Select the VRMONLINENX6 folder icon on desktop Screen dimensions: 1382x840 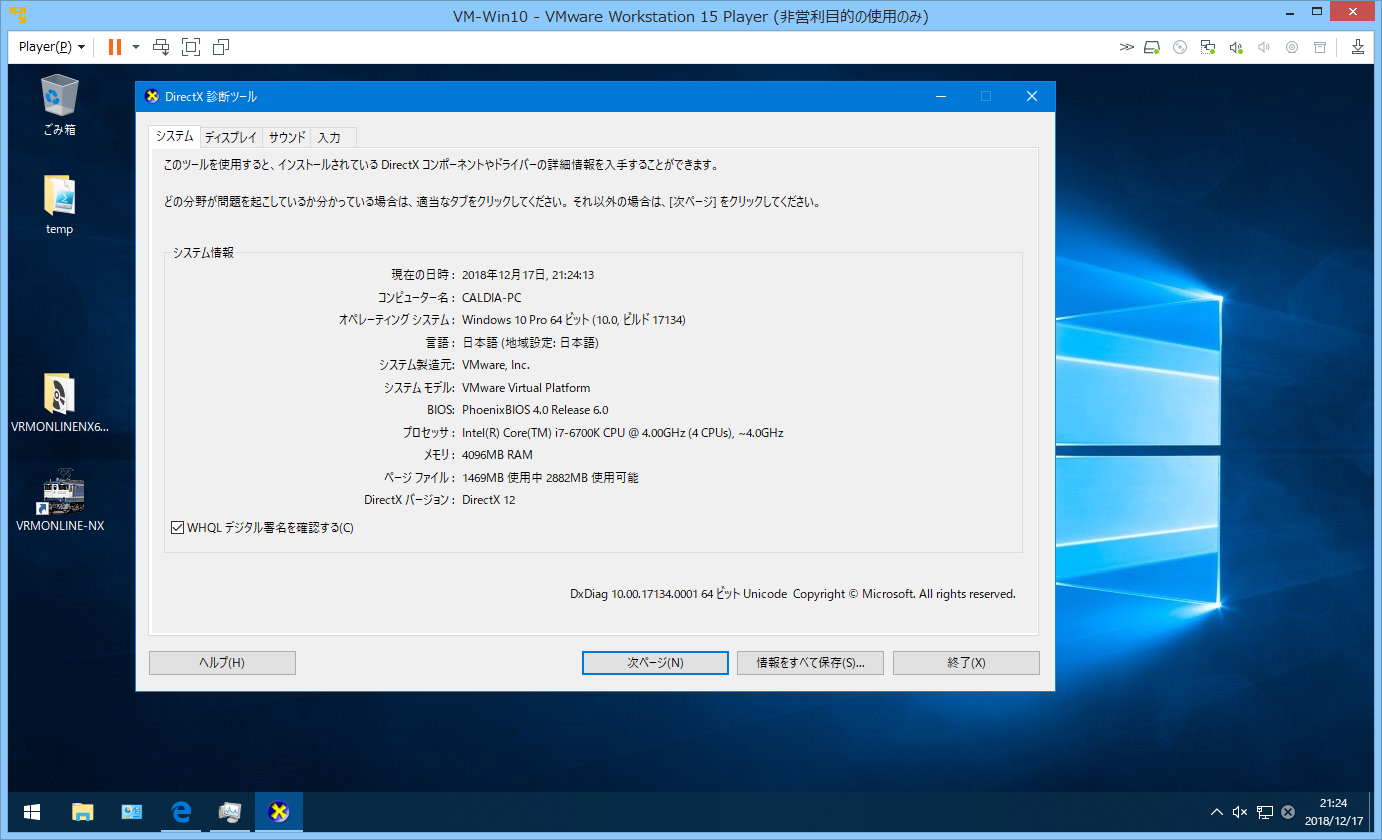(60, 403)
